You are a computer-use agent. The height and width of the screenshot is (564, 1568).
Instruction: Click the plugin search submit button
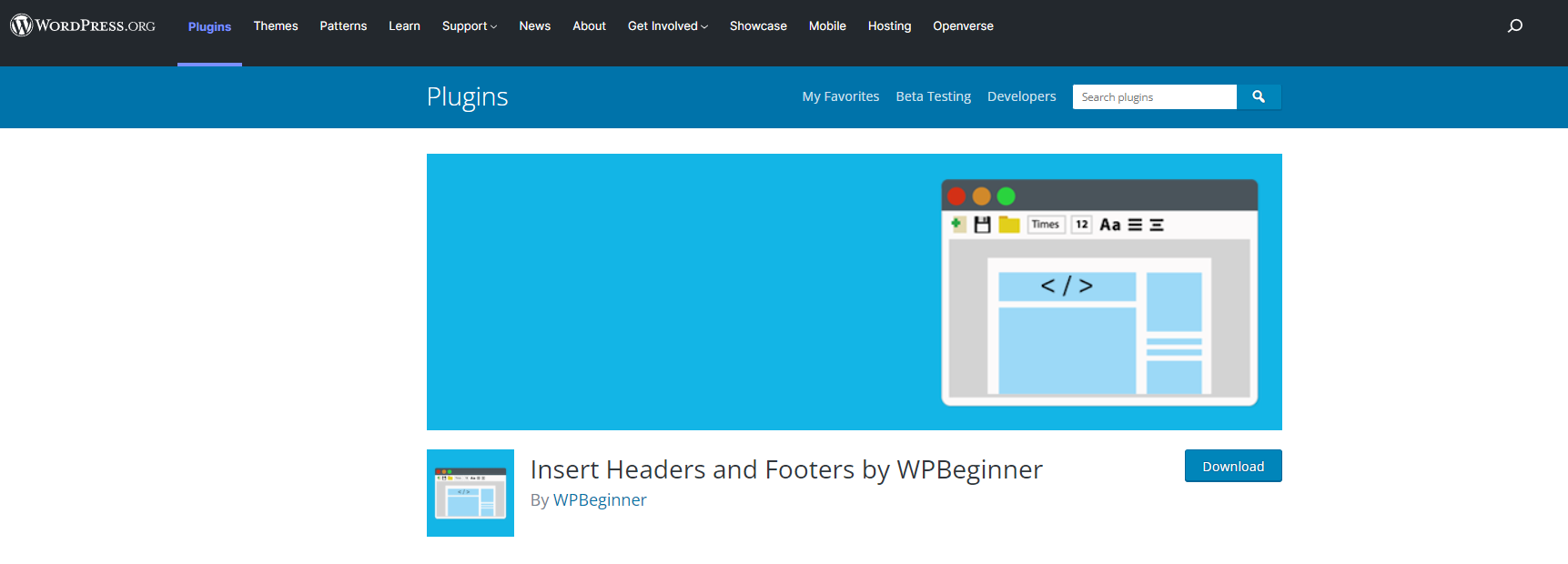tap(1259, 96)
